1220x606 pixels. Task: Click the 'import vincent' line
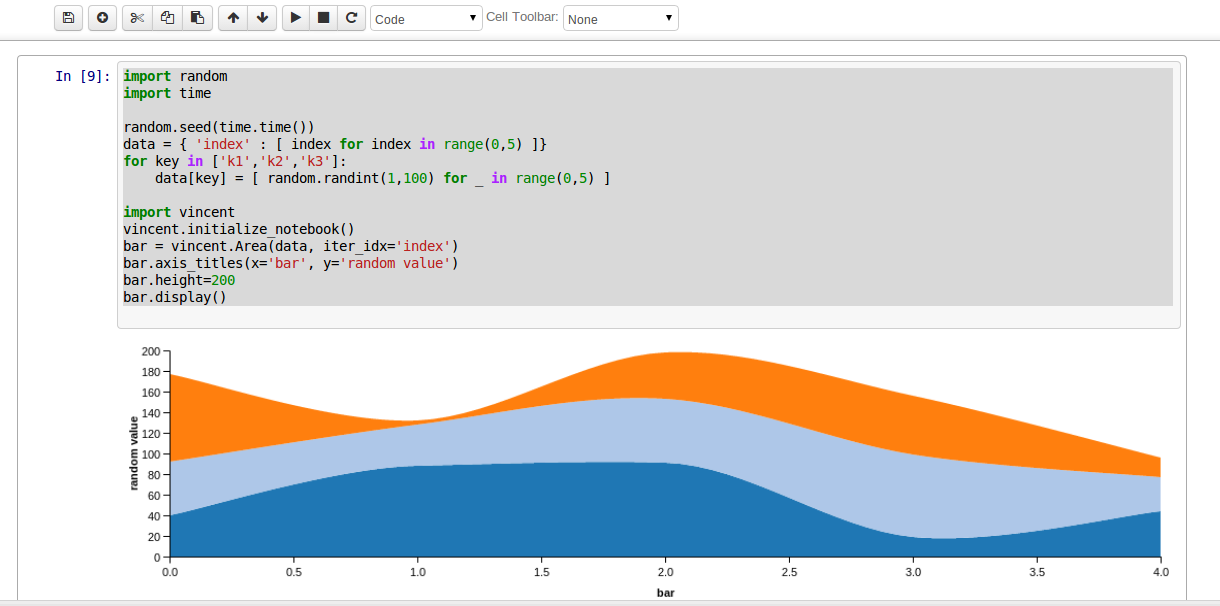pyautogui.click(x=179, y=212)
